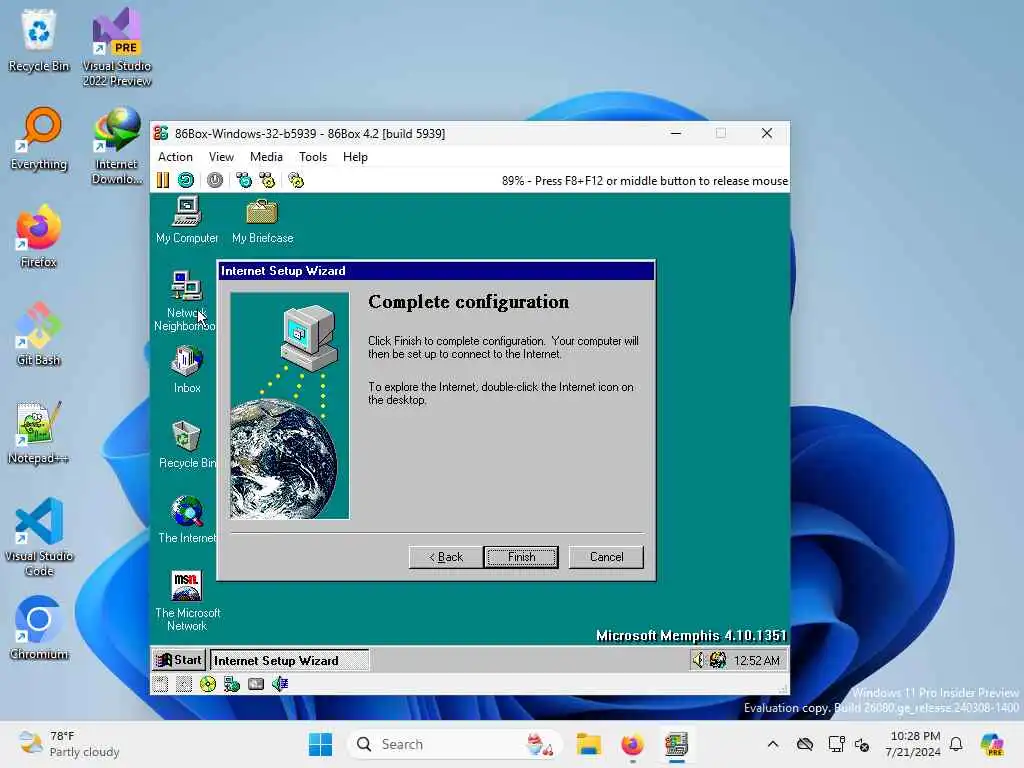Minimize the 86Box window

676,133
